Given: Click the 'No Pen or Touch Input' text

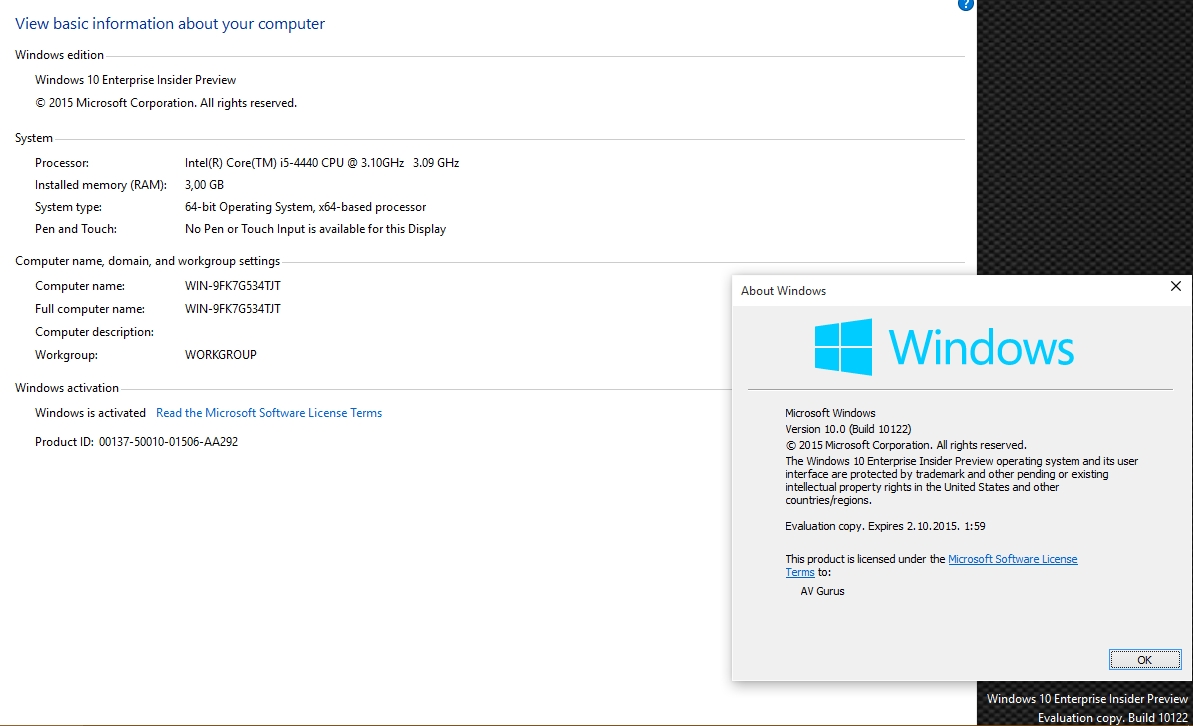Looking at the screenshot, I should tap(315, 229).
